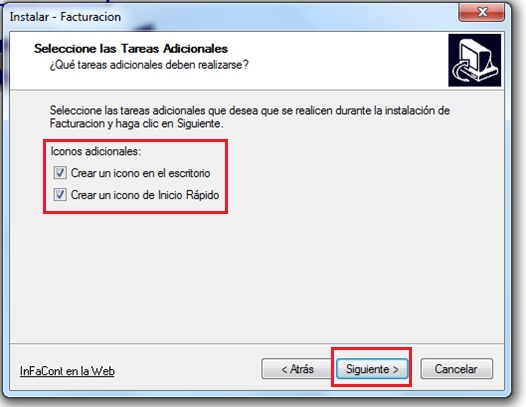Go to next step with Siguiente button
The width and height of the screenshot is (526, 407).
(372, 369)
